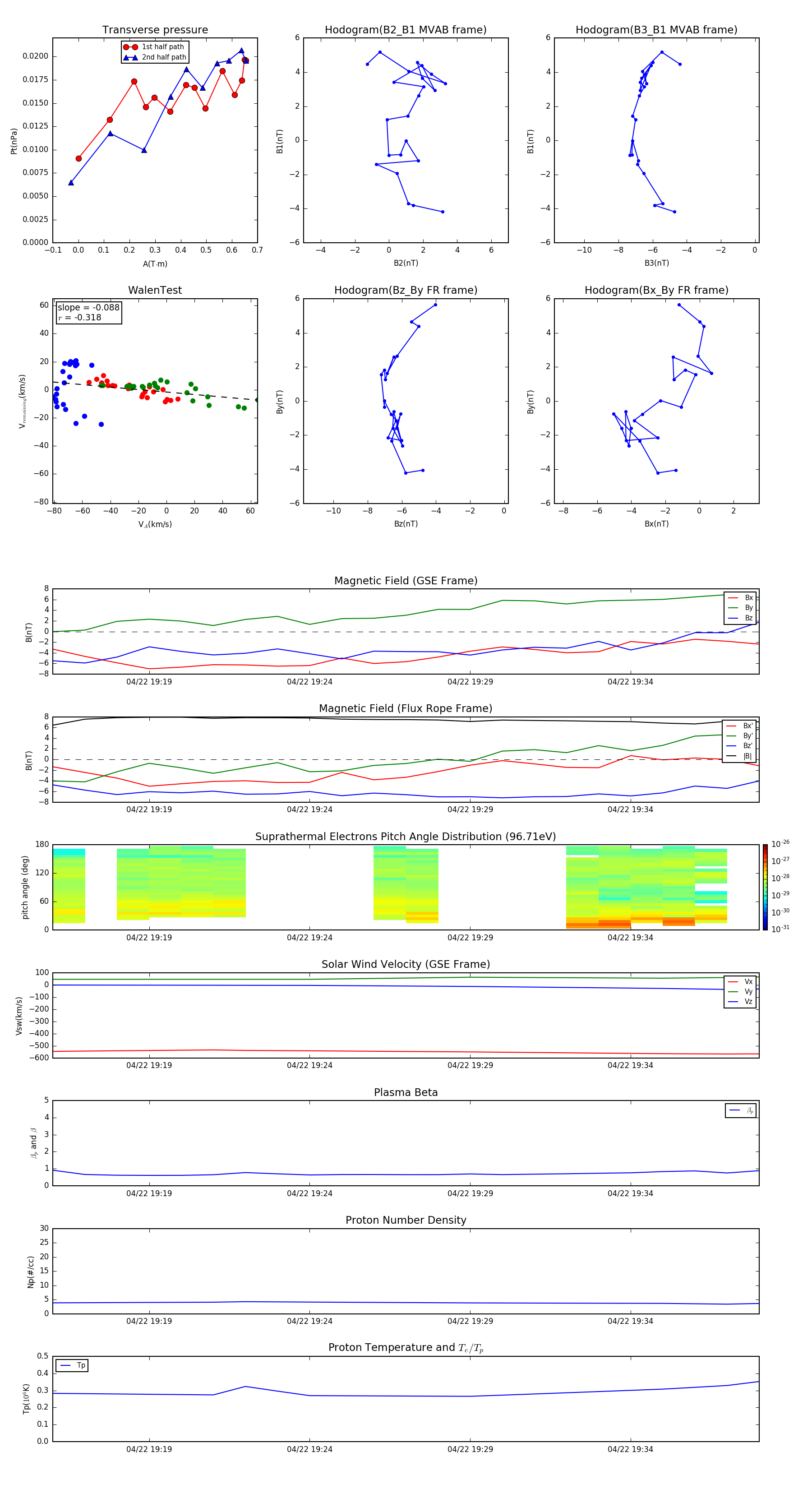Click the 'Vsw(km/s)' y-axis label
The width and height of the screenshot is (812, 1489).
(x=18, y=1015)
